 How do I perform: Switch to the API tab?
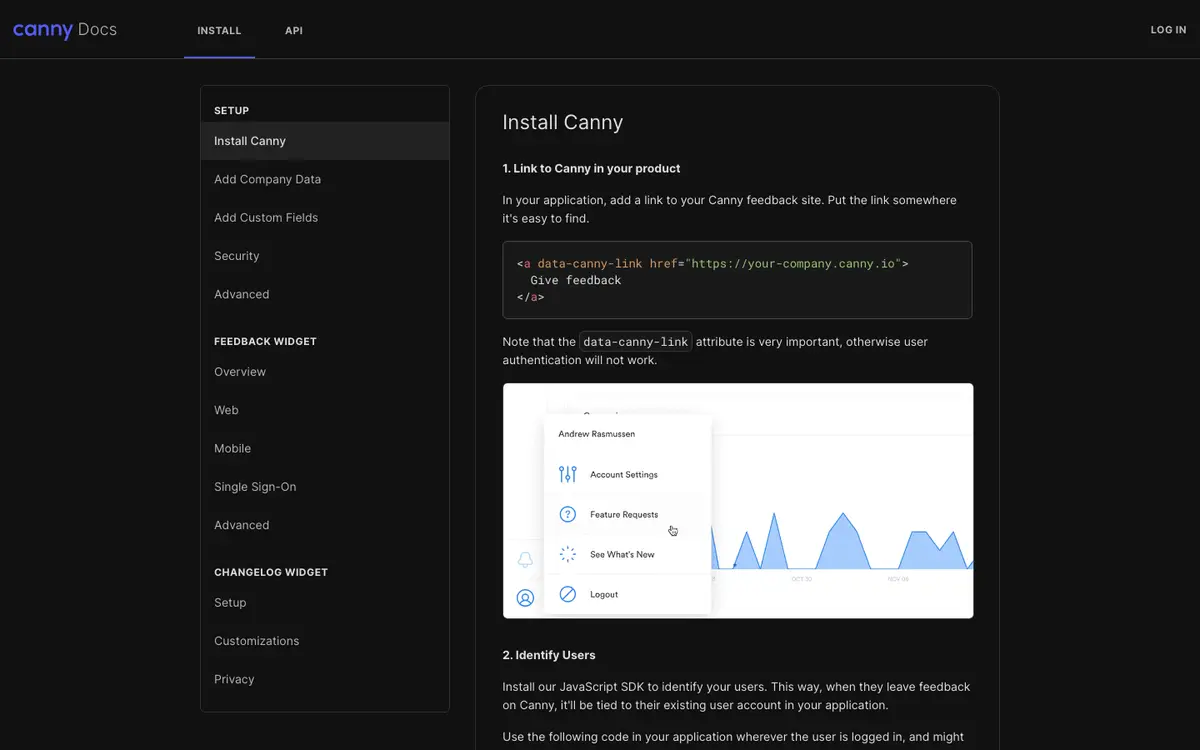point(294,30)
